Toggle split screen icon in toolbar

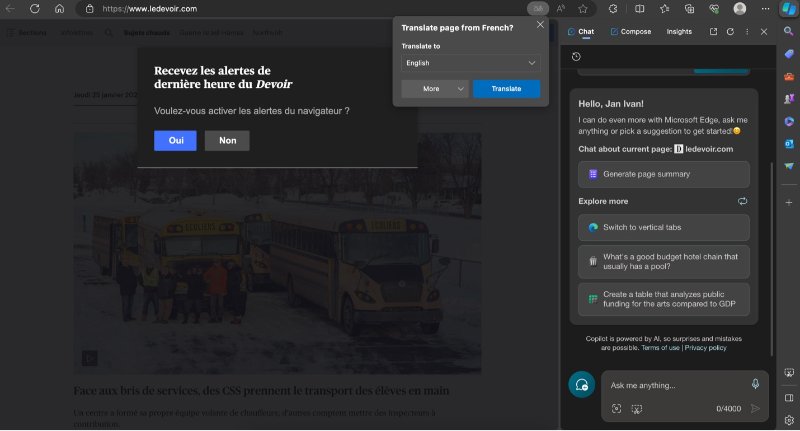(639, 9)
